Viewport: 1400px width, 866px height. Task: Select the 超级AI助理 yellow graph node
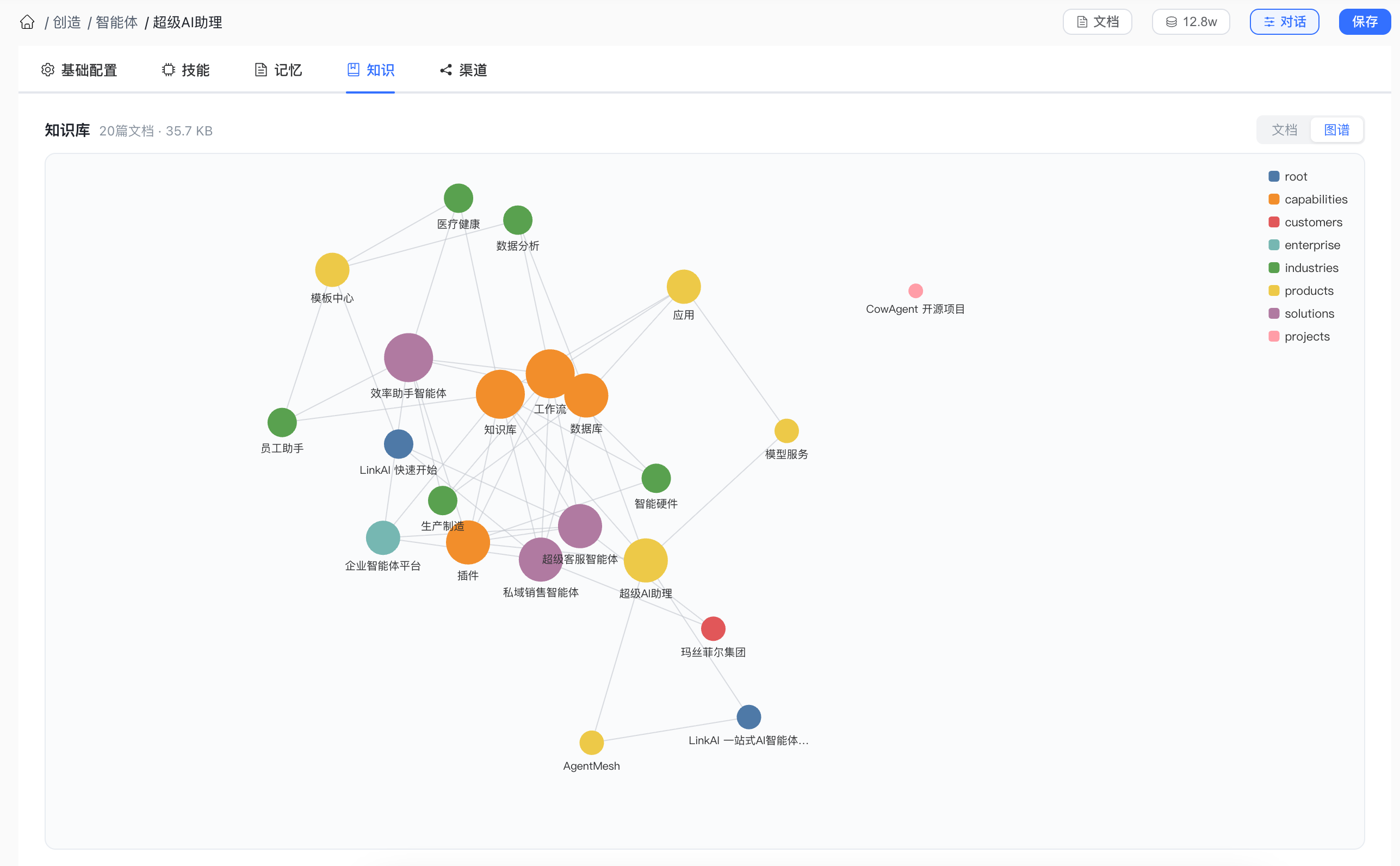point(645,560)
